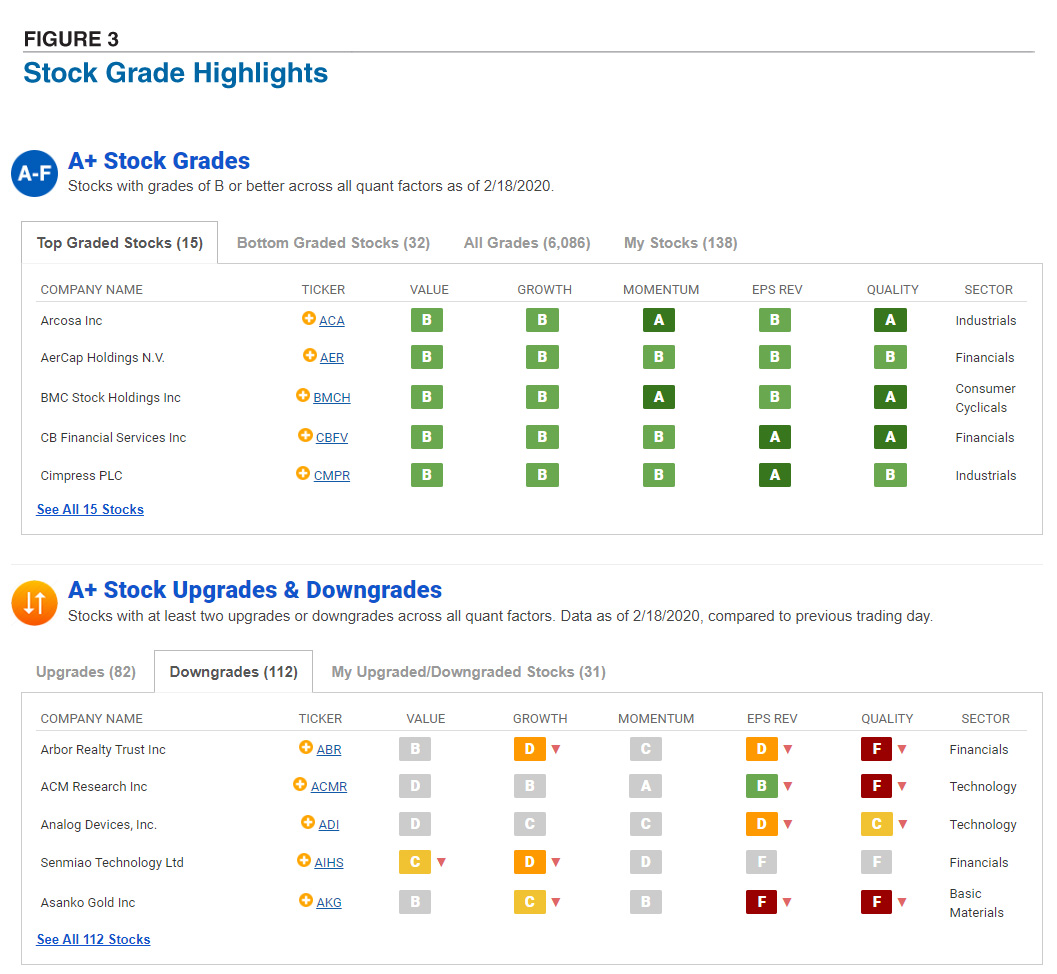Click BMC Stock Holdings momentum A badge
This screenshot has height=974, width=1057.
pyautogui.click(x=659, y=397)
